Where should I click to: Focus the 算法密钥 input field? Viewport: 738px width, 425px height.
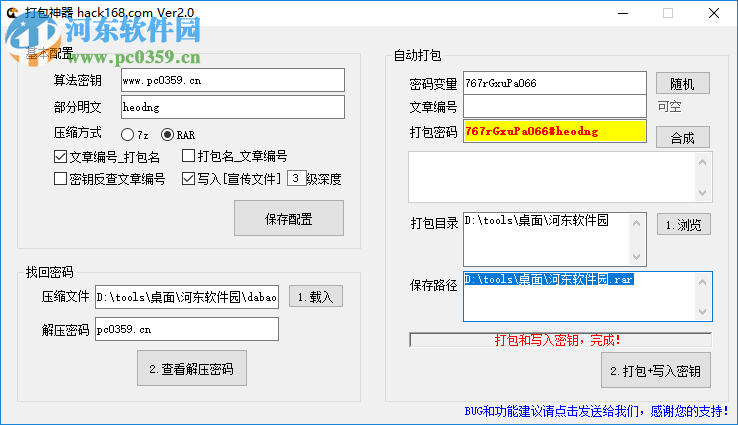(x=233, y=80)
